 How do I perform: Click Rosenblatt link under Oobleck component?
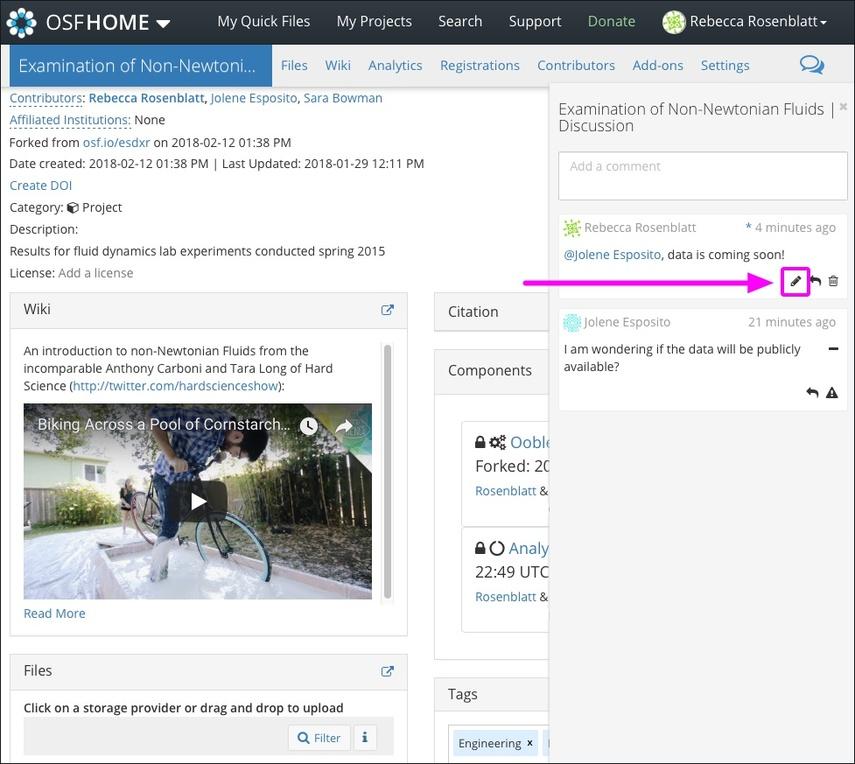505,491
